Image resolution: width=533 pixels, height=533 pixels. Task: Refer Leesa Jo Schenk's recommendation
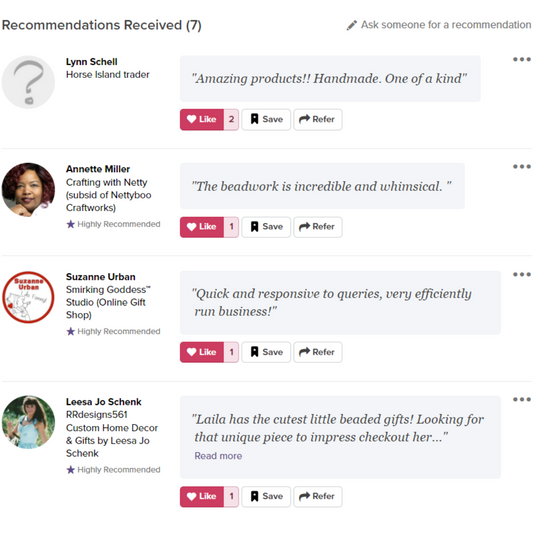(318, 496)
